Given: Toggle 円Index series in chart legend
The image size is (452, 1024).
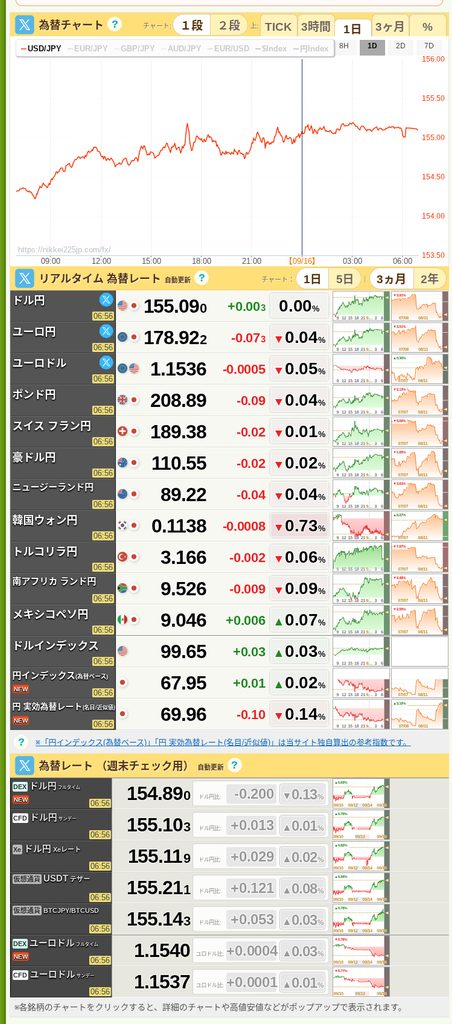Looking at the screenshot, I should (x=311, y=48).
